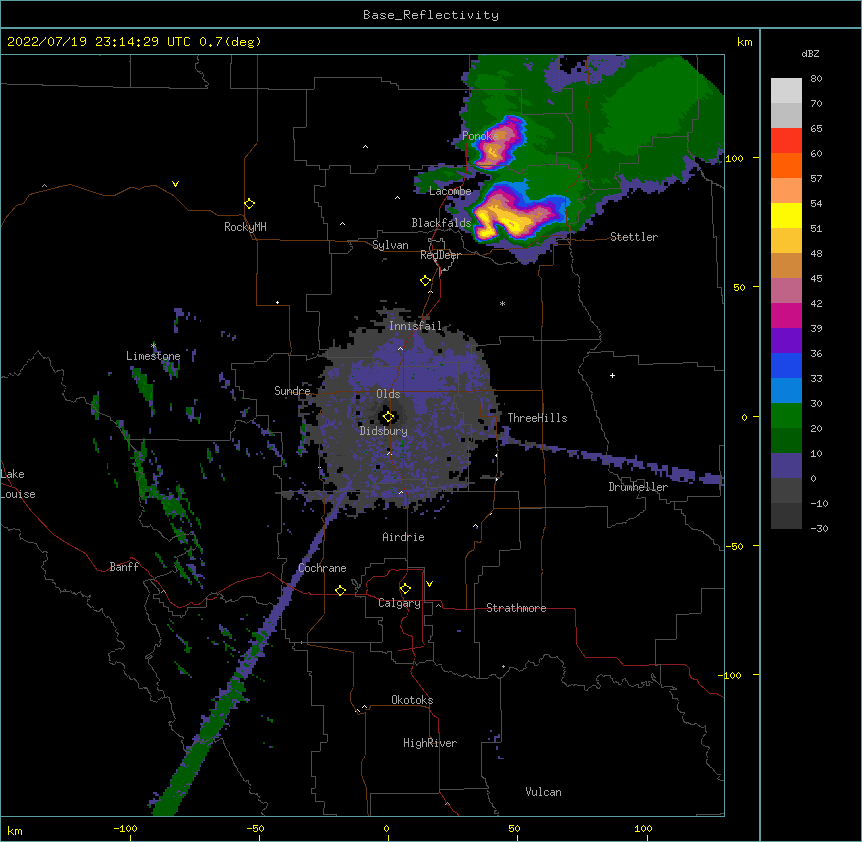Click the yellow V marker northeast of Calgary

click(x=429, y=583)
